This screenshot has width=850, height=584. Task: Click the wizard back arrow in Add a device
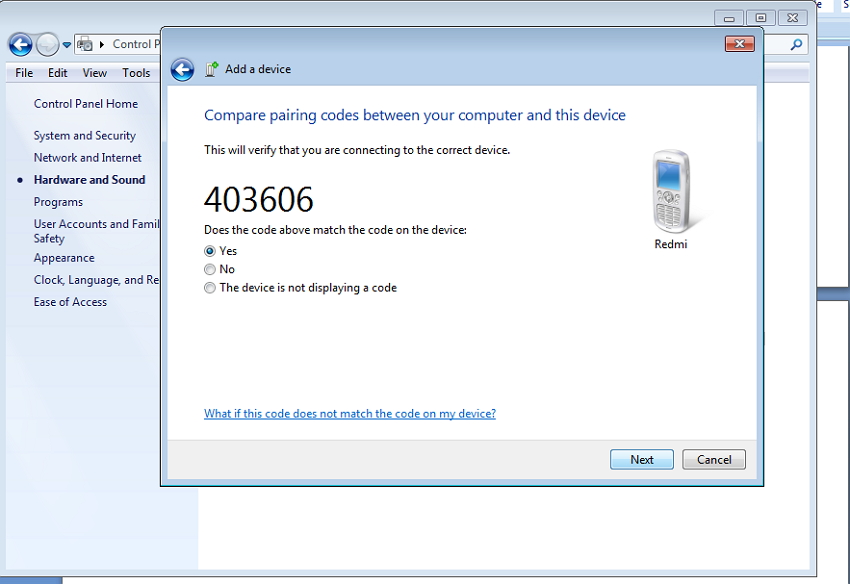point(182,69)
